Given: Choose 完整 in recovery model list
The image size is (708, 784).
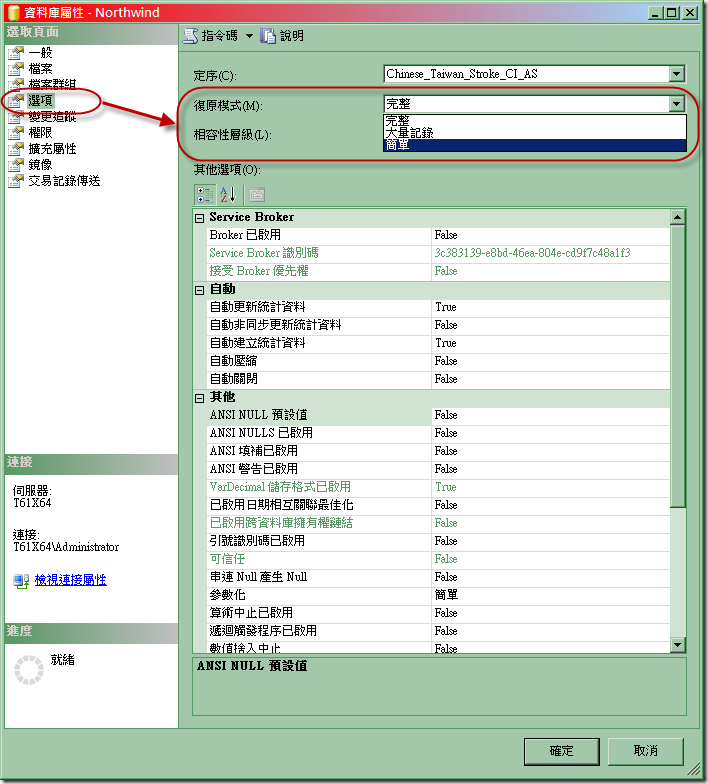Looking at the screenshot, I should click(535, 120).
